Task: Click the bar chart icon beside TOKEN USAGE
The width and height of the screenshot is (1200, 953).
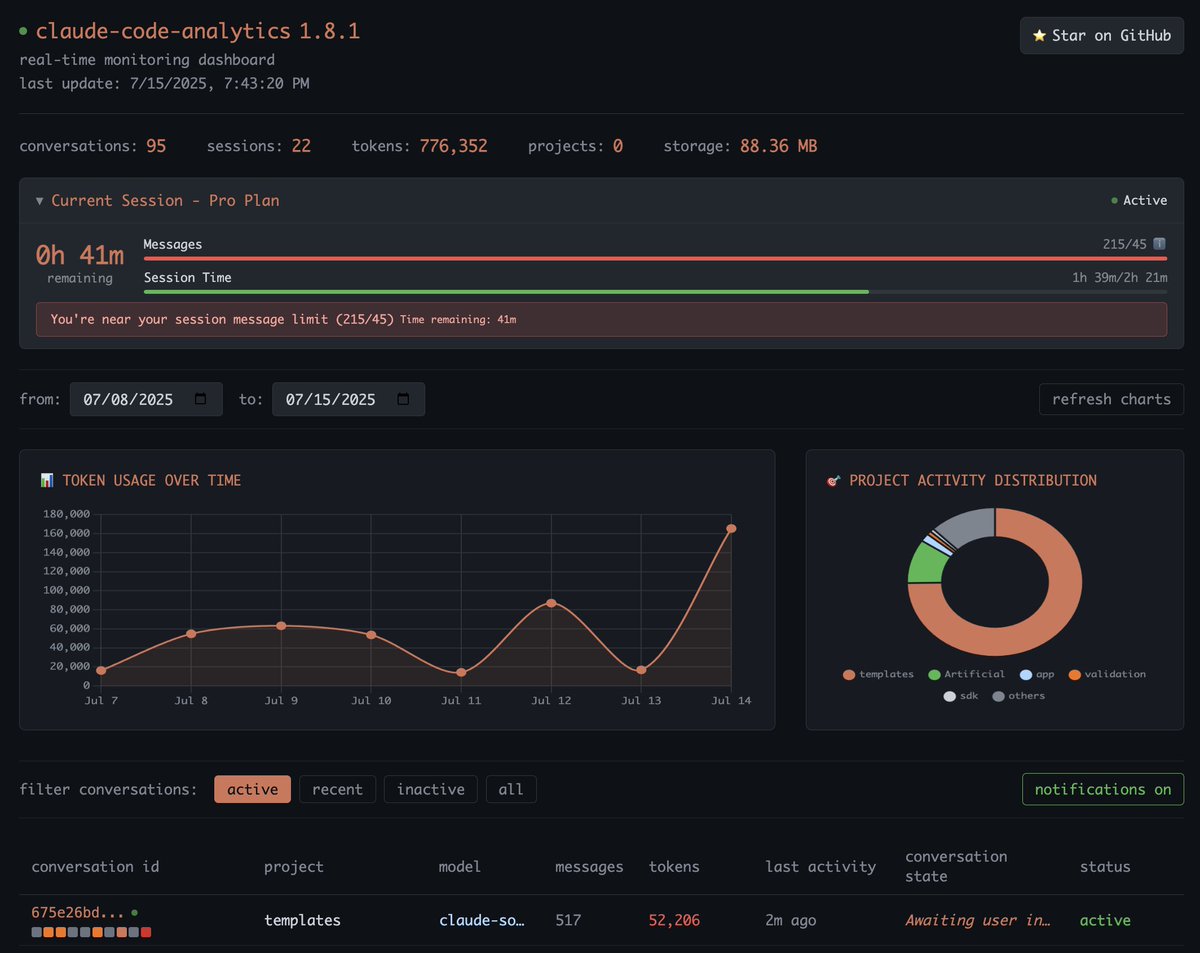Action: [47, 480]
